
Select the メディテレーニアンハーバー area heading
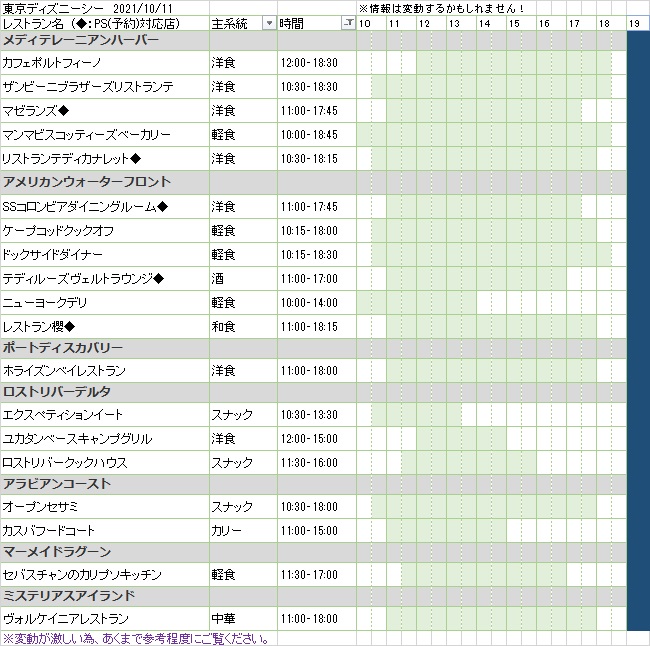coord(105,41)
